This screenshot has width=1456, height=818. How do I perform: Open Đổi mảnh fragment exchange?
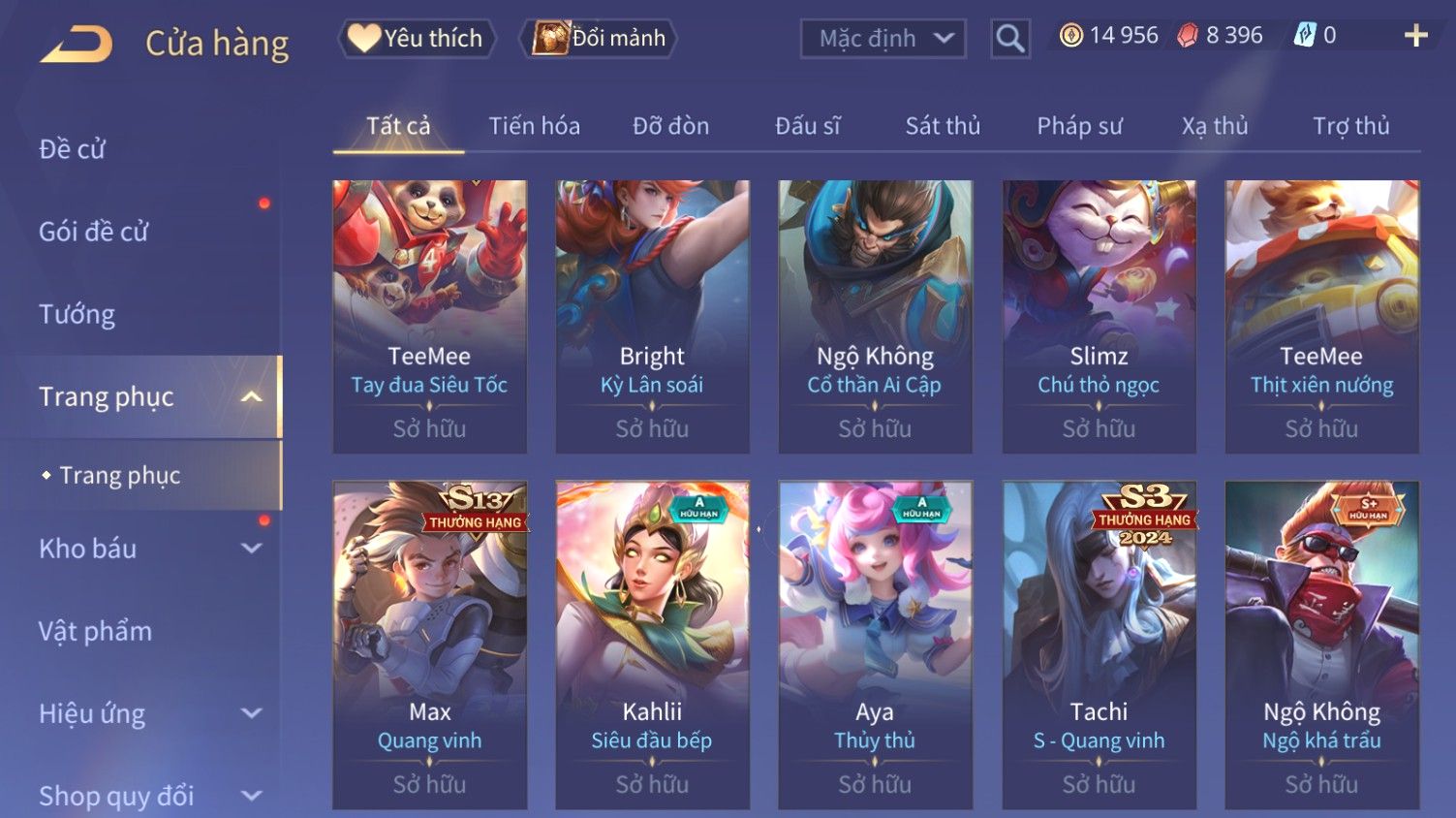598,39
